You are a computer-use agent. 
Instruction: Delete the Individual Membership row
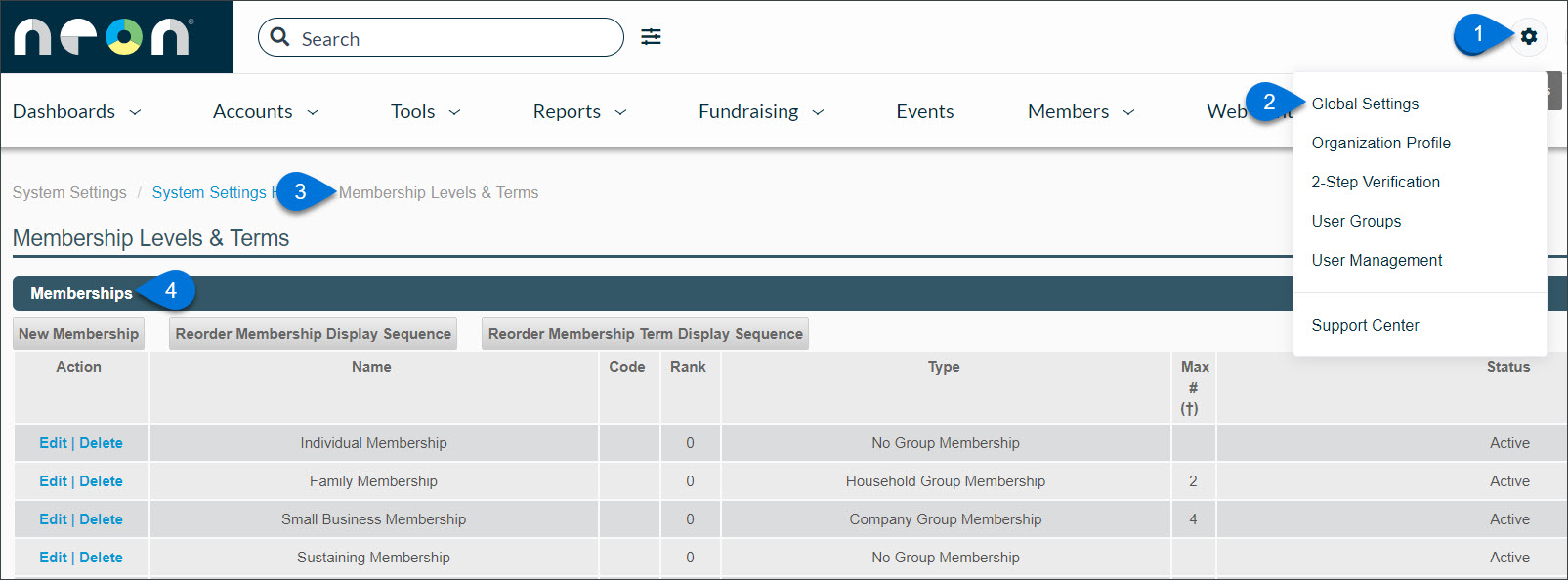(x=101, y=443)
